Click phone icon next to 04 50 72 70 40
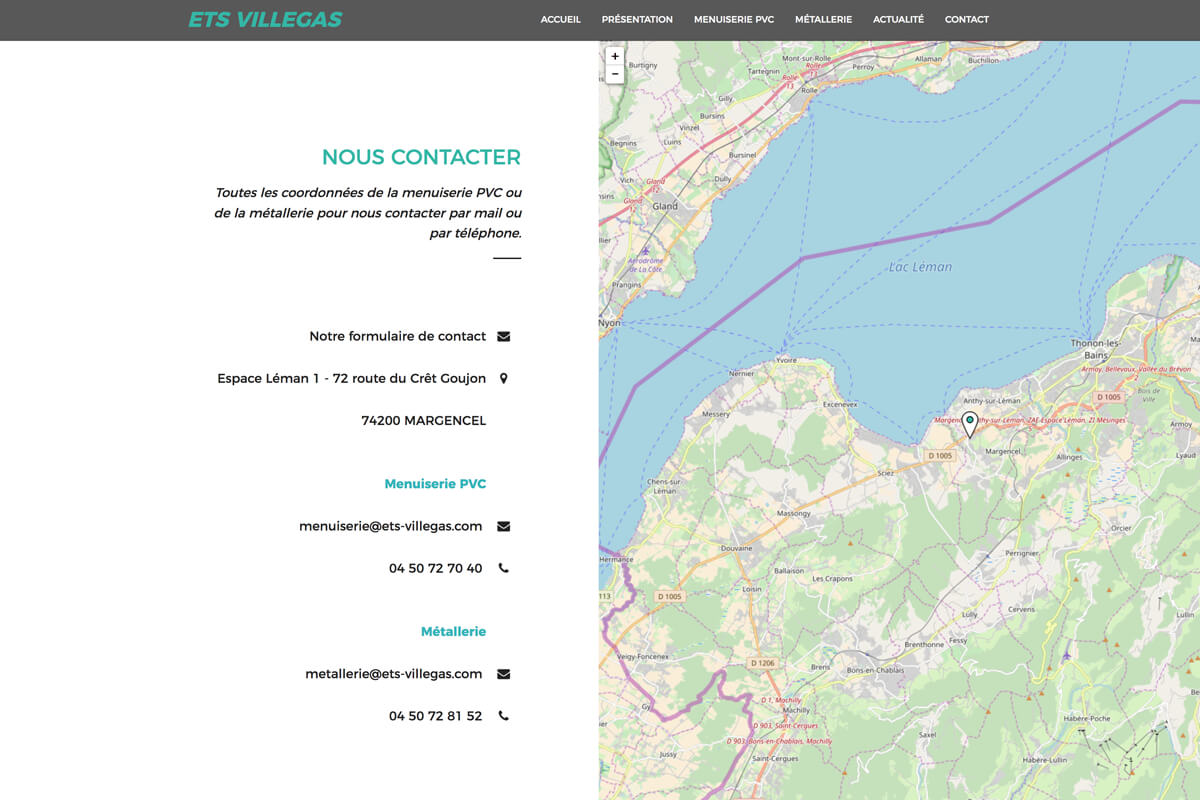The height and width of the screenshot is (800, 1200). (504, 569)
